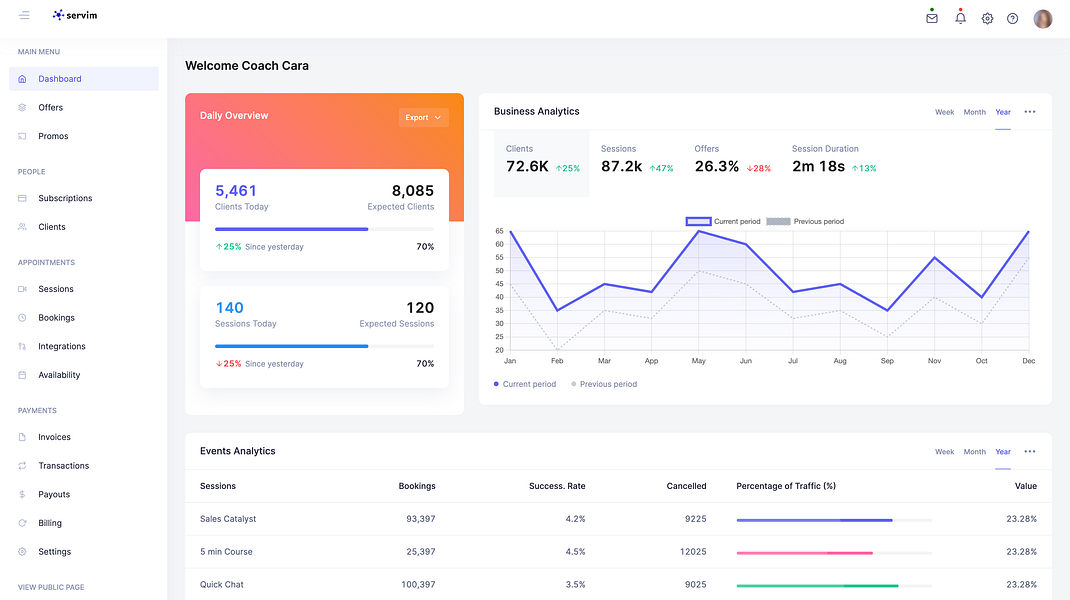Select the Clients metric card, 72.6K
The width and height of the screenshot is (1070, 600).
point(541,163)
